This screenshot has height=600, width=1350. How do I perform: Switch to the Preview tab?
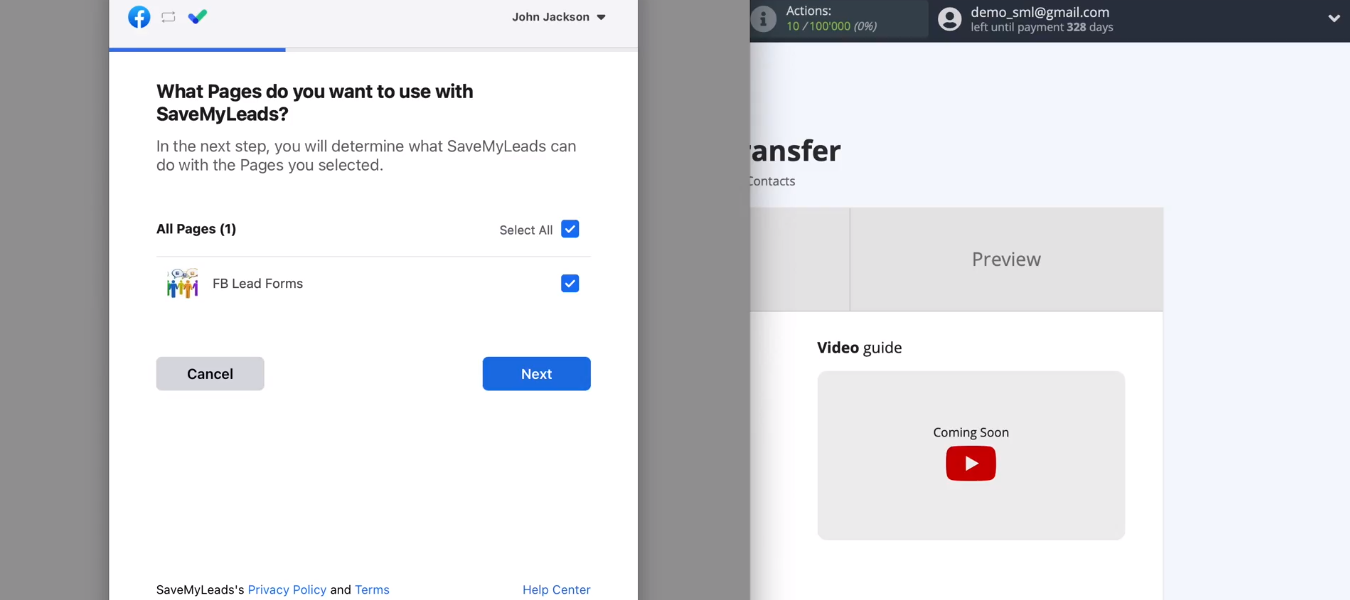click(x=1006, y=259)
